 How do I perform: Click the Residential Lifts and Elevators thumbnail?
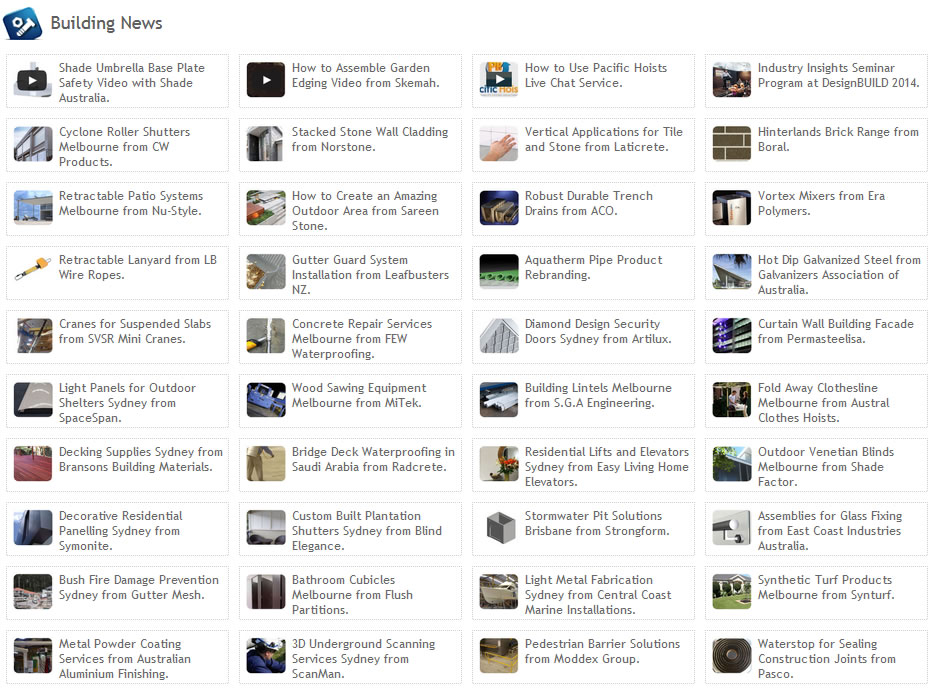[499, 464]
